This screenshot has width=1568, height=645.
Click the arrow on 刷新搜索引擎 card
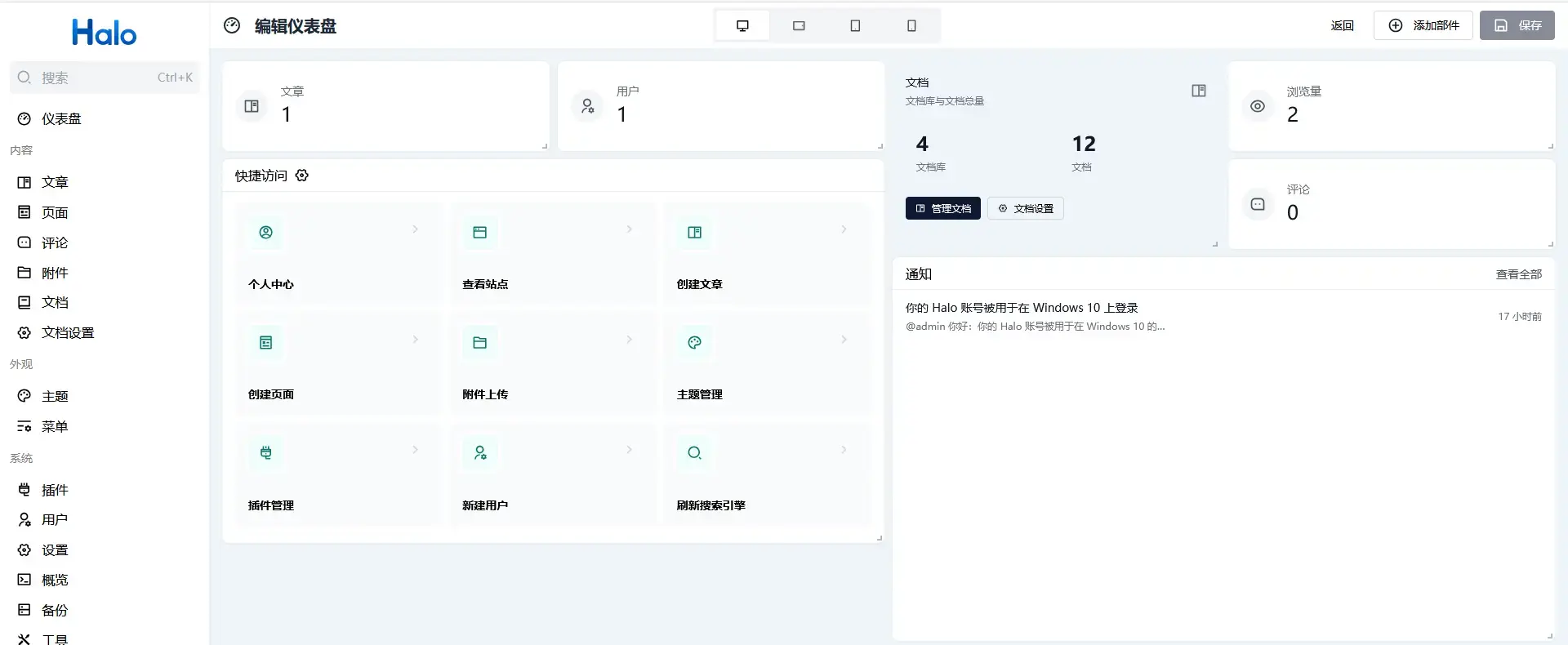(844, 450)
